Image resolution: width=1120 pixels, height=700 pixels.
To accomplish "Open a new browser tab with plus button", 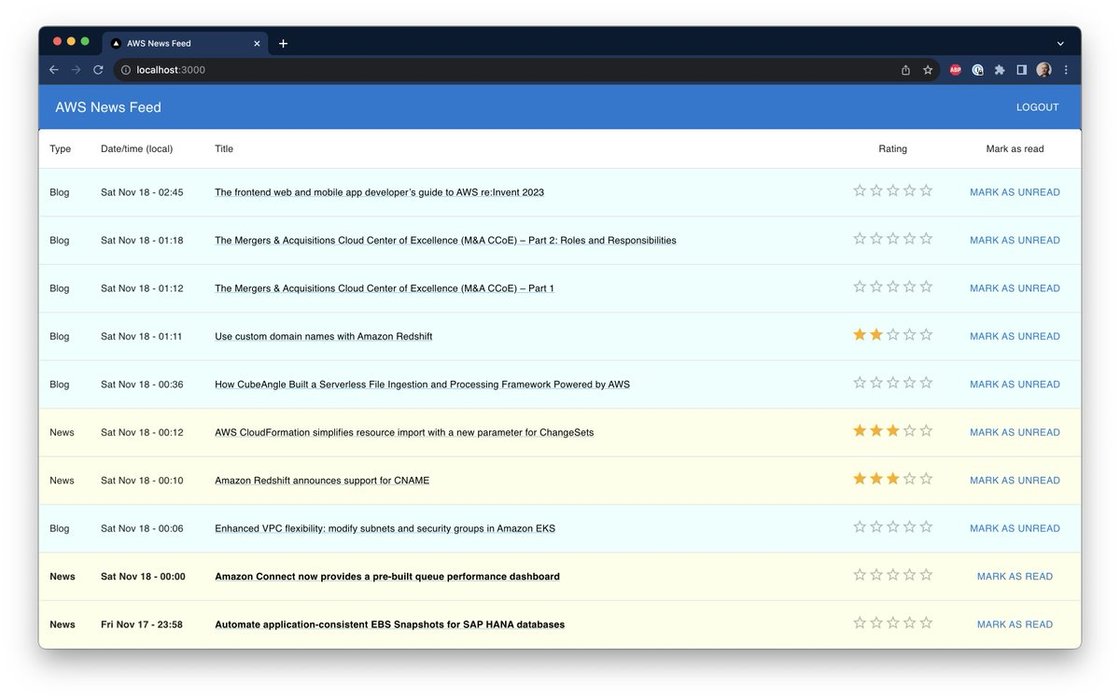I will tap(283, 44).
